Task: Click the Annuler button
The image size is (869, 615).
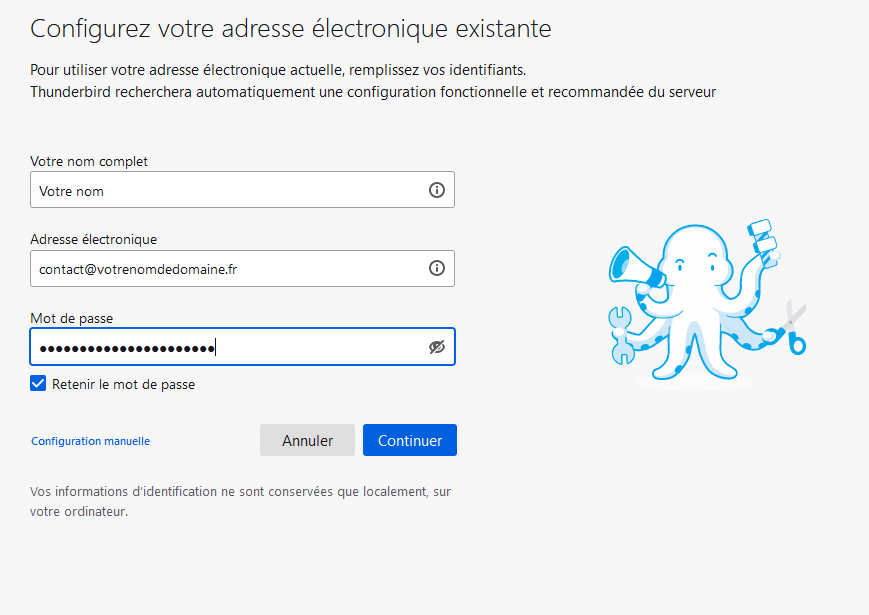Action: (x=307, y=440)
